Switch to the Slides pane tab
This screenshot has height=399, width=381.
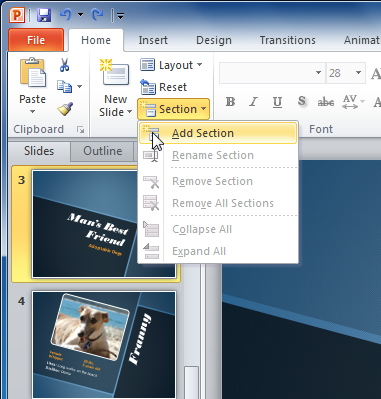39,151
